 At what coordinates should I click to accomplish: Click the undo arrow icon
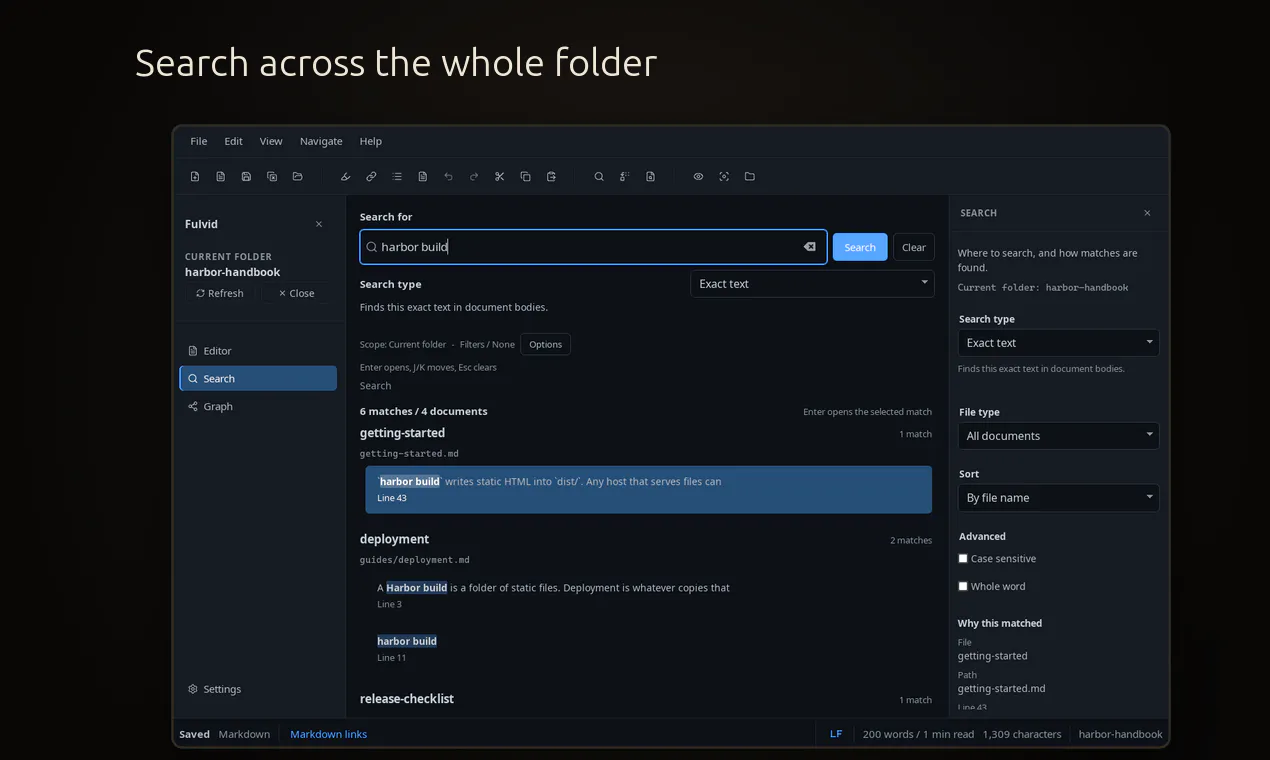click(x=448, y=177)
